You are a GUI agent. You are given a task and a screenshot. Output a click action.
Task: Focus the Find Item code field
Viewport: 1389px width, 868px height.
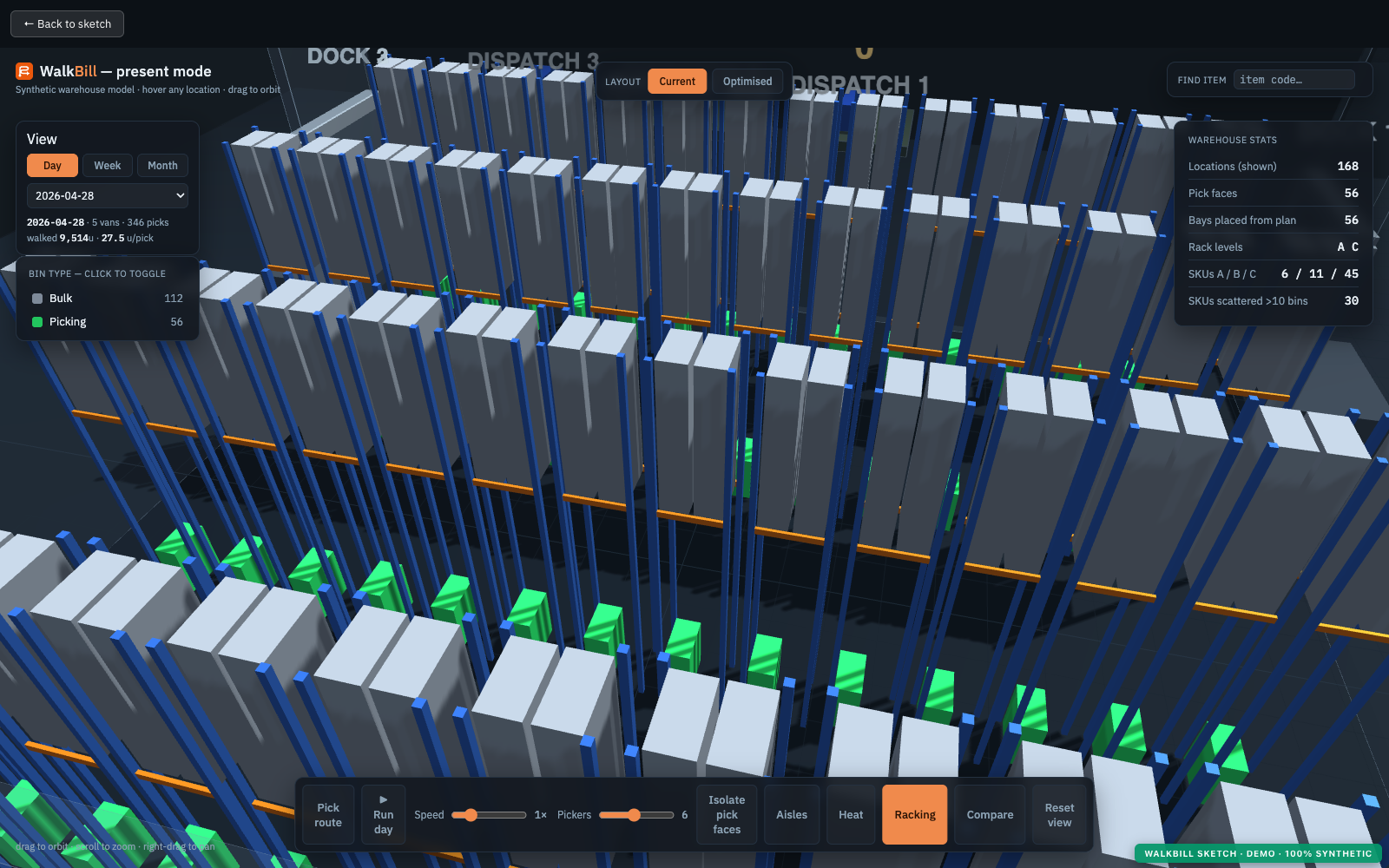point(1294,80)
